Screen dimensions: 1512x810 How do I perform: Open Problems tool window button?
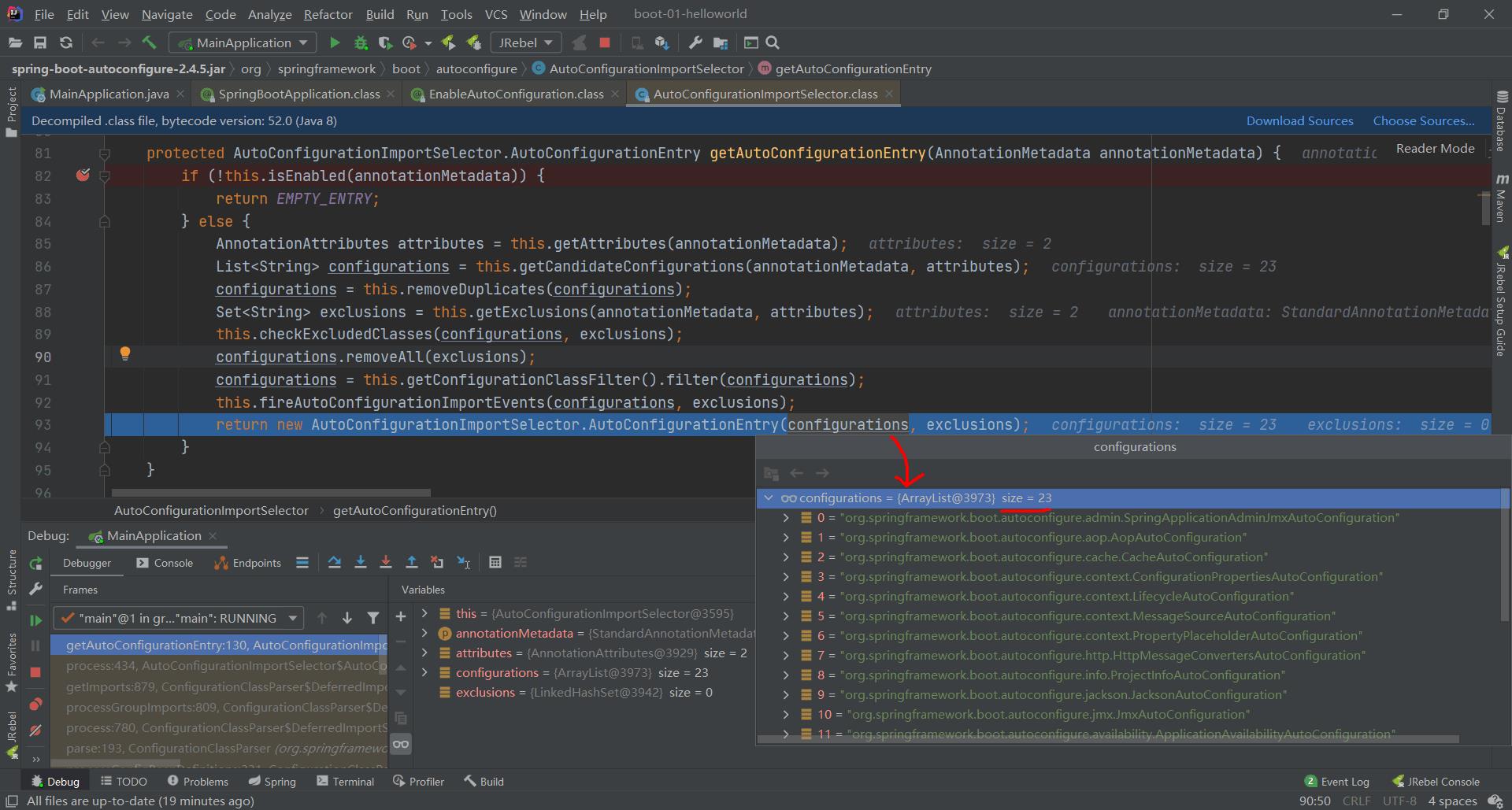click(x=198, y=781)
